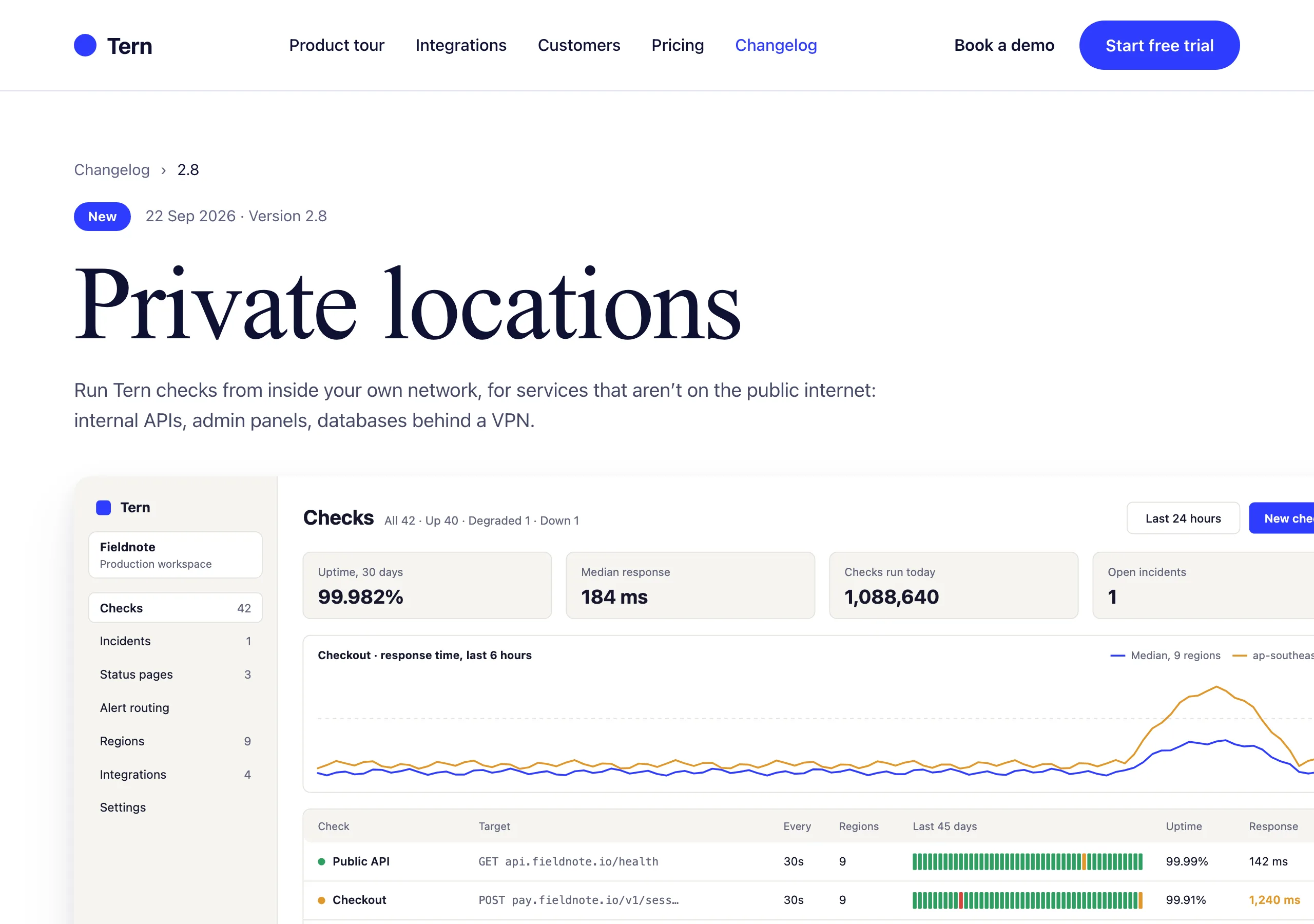Click the Every column header
Screen dimensions: 1314x924
tap(797, 826)
